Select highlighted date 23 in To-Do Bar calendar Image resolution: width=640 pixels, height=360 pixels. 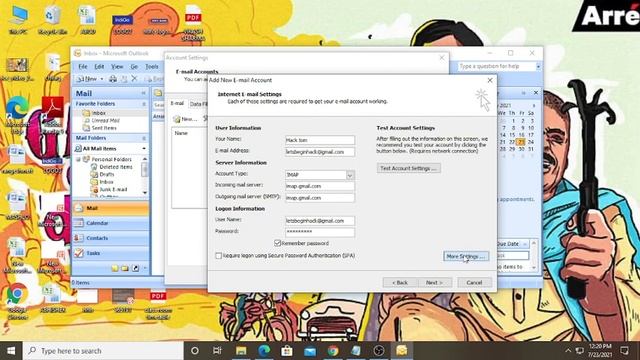tap(521, 142)
